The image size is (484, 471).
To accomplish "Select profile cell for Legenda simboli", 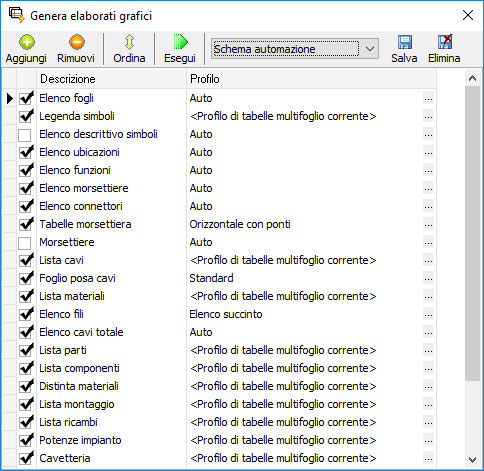I will 305,116.
